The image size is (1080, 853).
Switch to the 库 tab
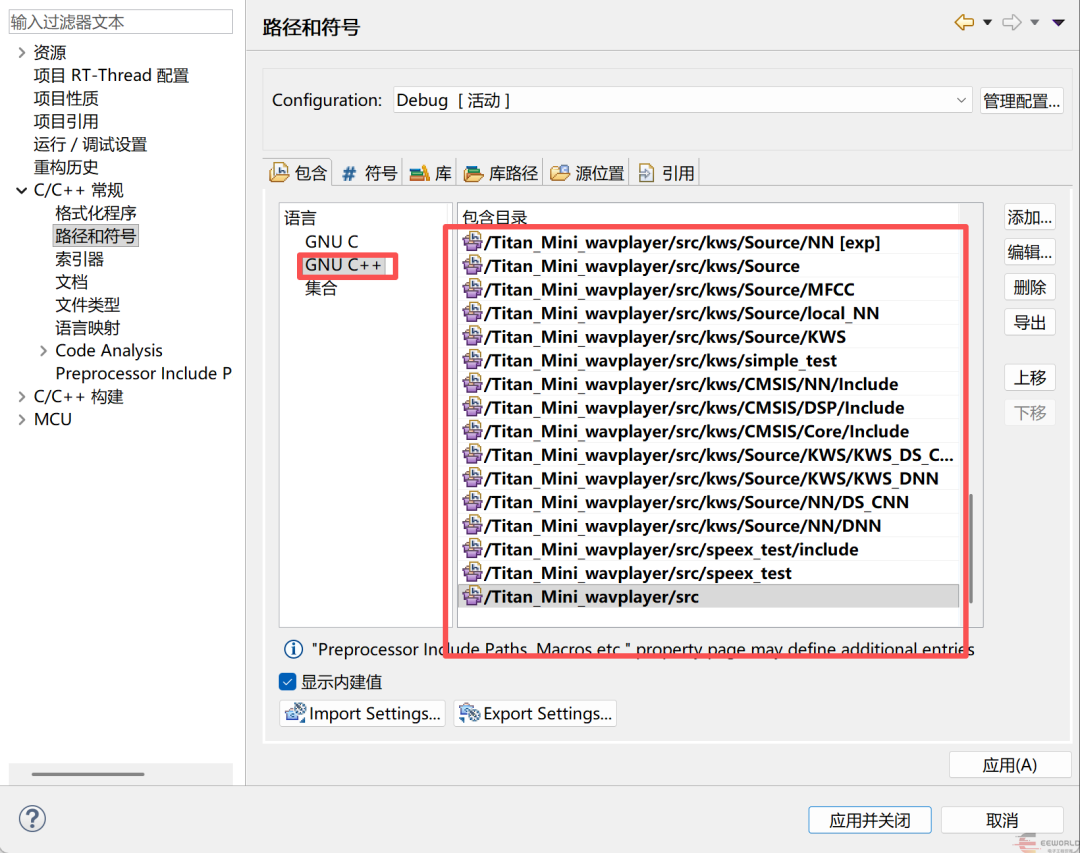[x=431, y=173]
